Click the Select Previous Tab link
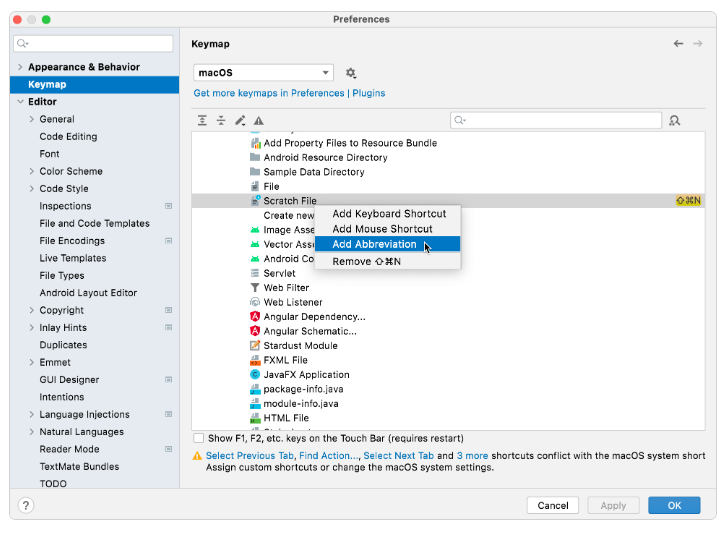 tap(250, 455)
